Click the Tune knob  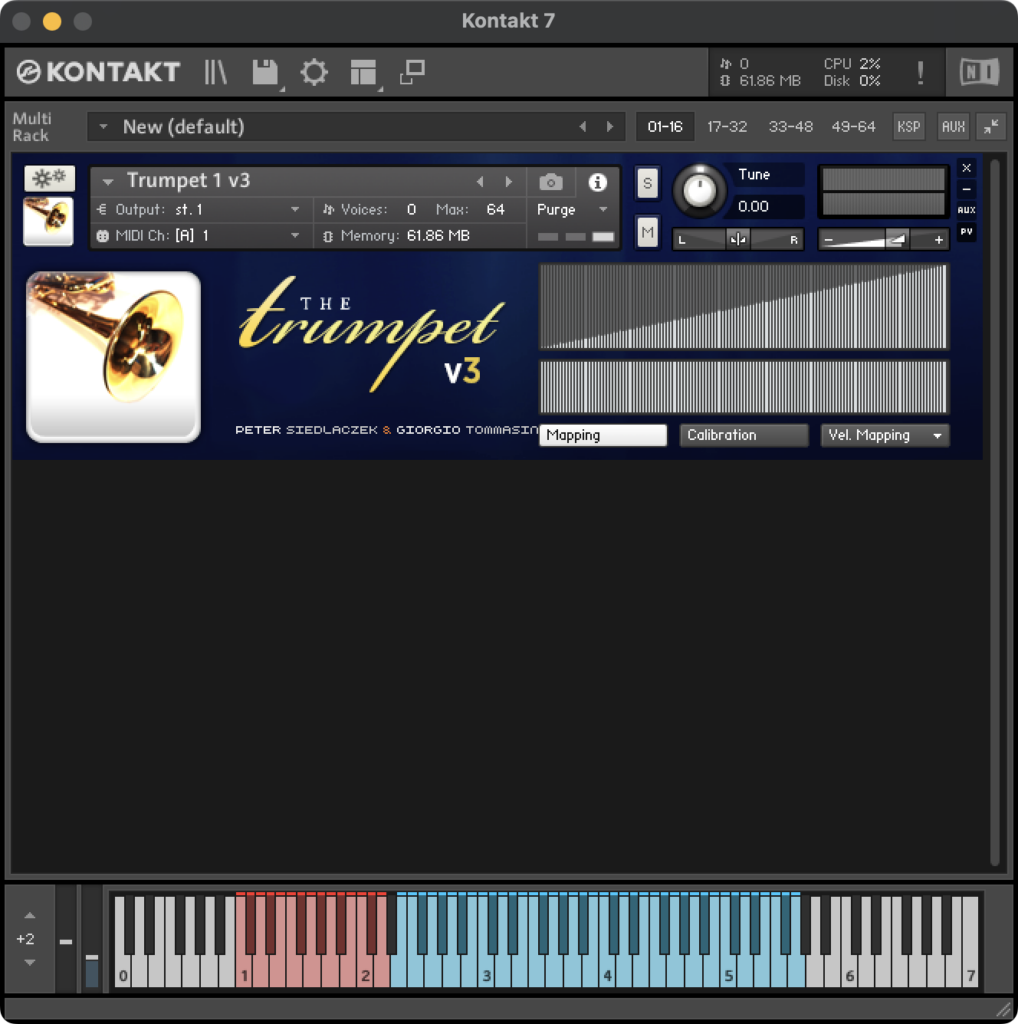pos(699,191)
